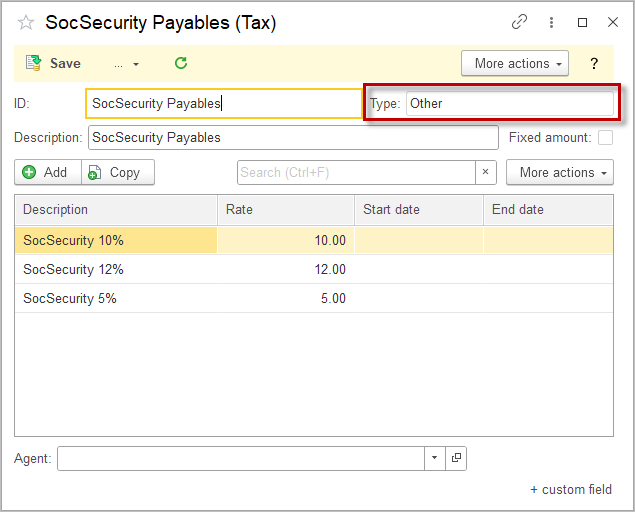Click the Copy button
Screen dimensions: 635x512
pyautogui.click(x=118, y=172)
